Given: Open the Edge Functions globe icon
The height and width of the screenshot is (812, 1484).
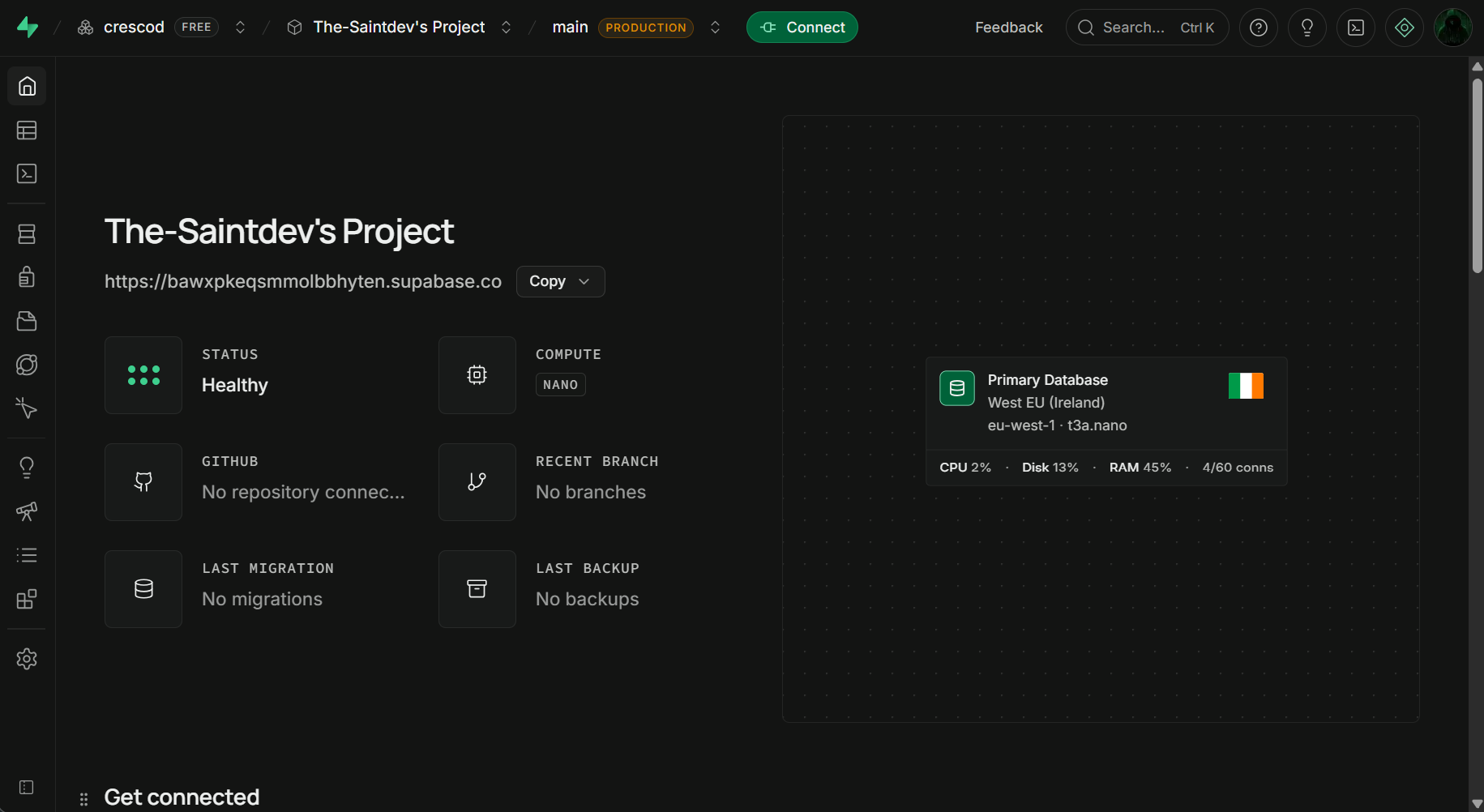Looking at the screenshot, I should pyautogui.click(x=27, y=365).
